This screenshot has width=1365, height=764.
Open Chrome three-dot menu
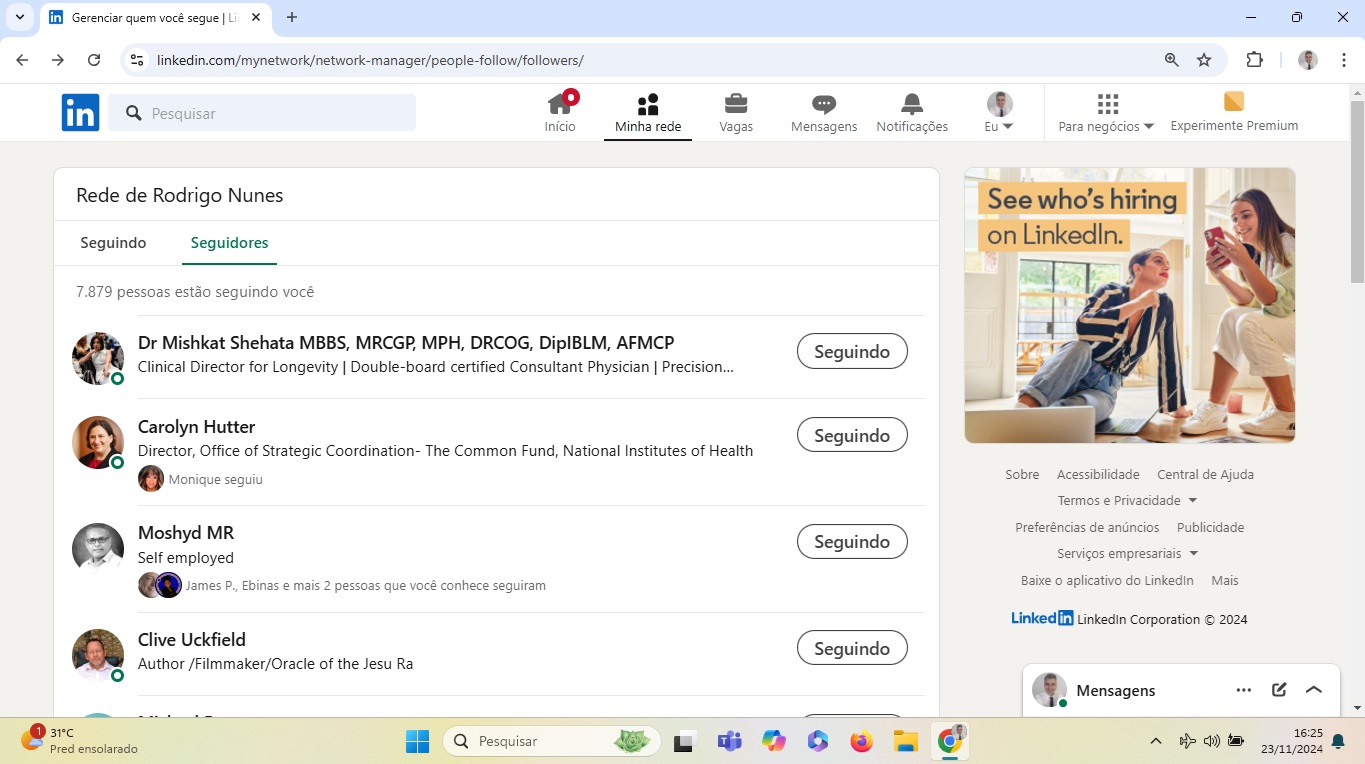[x=1344, y=60]
